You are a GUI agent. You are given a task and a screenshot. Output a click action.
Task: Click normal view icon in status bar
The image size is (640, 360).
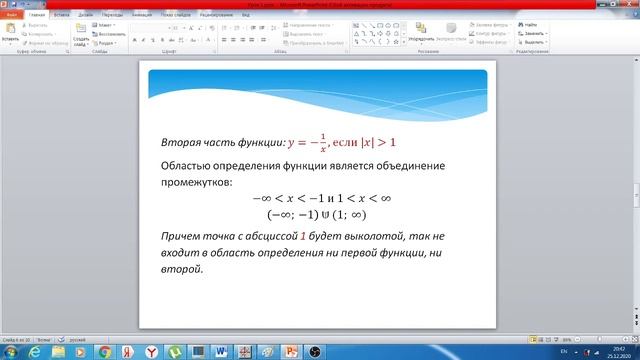tap(533, 340)
